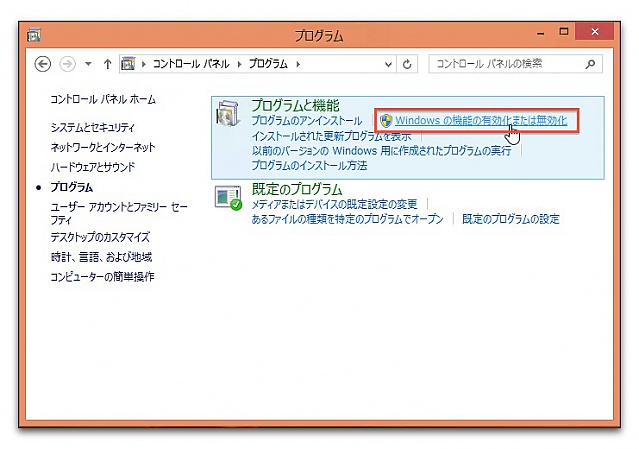Open 時計、言語、および地域 category

[x=101, y=257]
